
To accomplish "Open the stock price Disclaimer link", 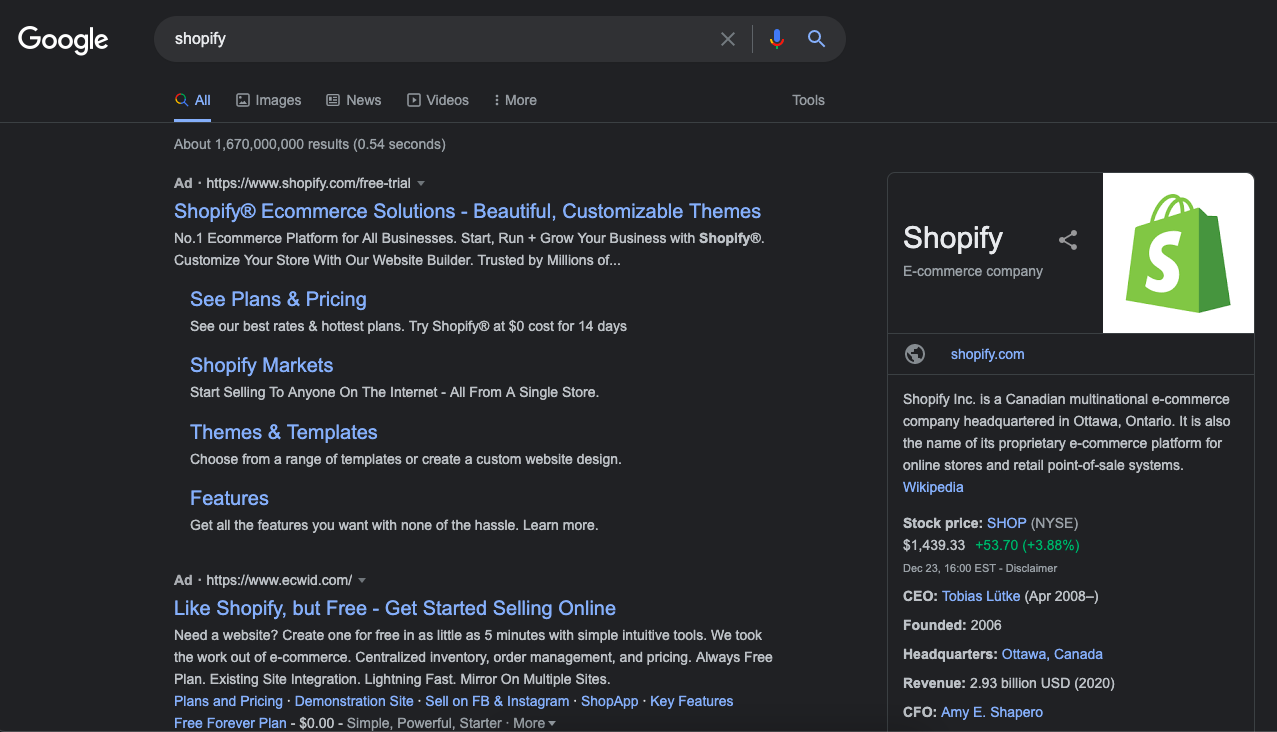I will coord(1031,568).
